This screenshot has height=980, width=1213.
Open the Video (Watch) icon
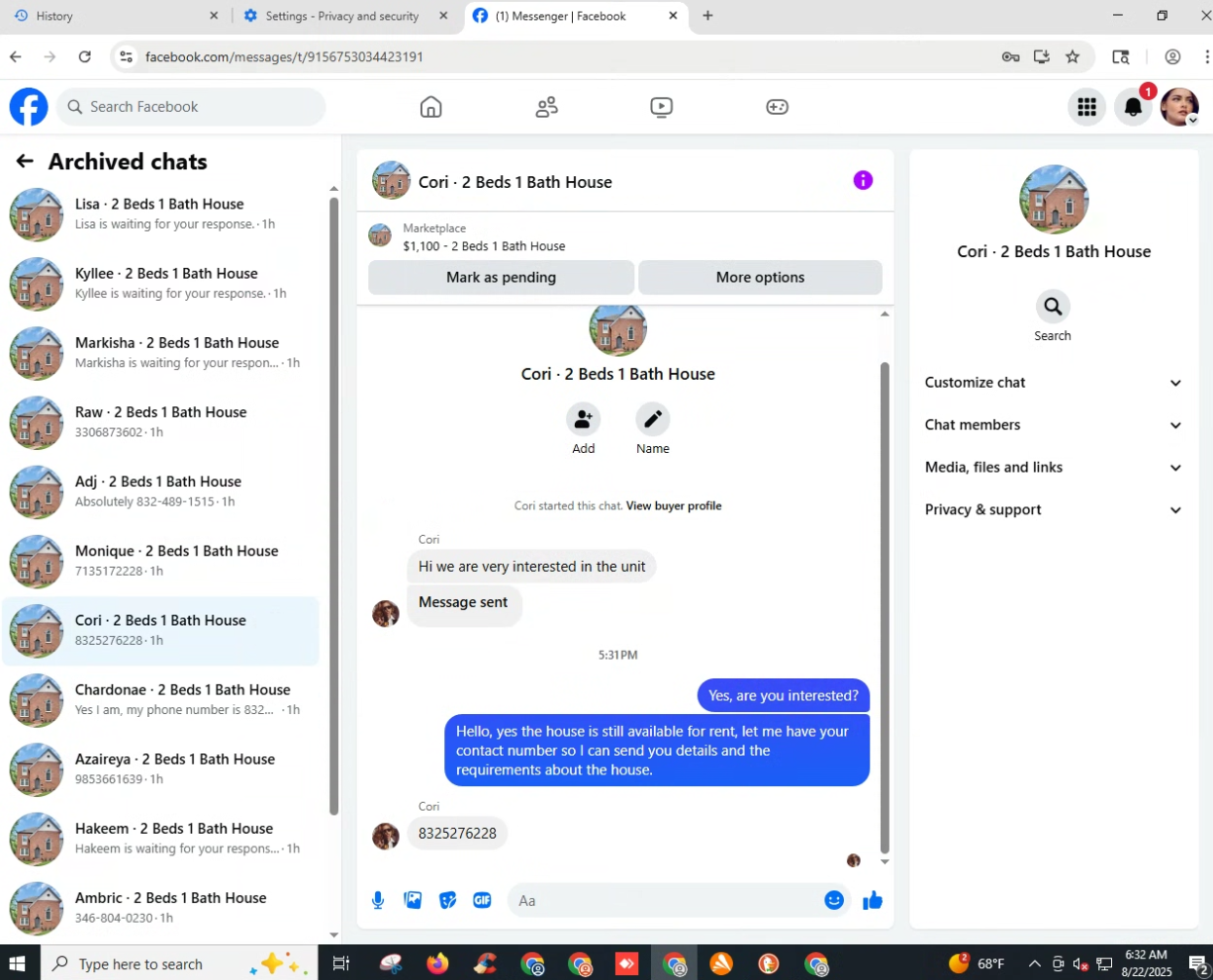pos(662,107)
